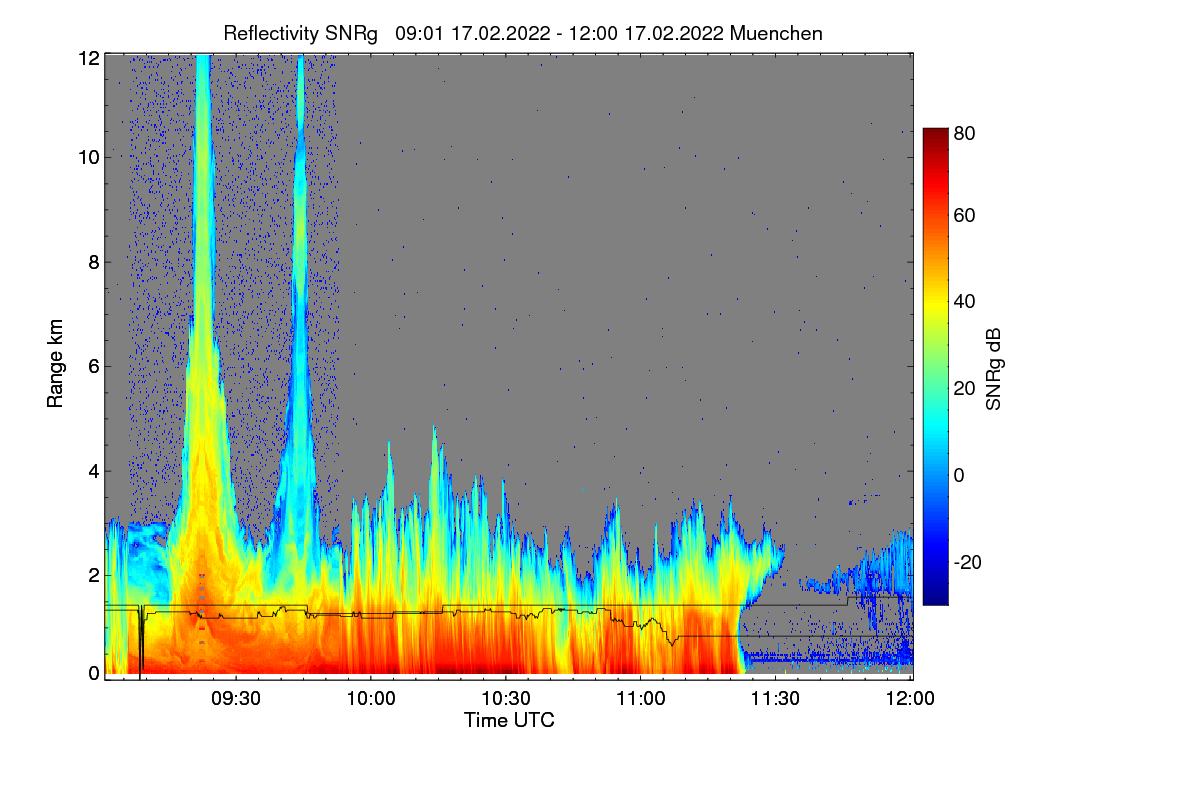This screenshot has width=1200, height=800.
Task: Click the 'Range km' y-axis label
Action: click(55, 362)
